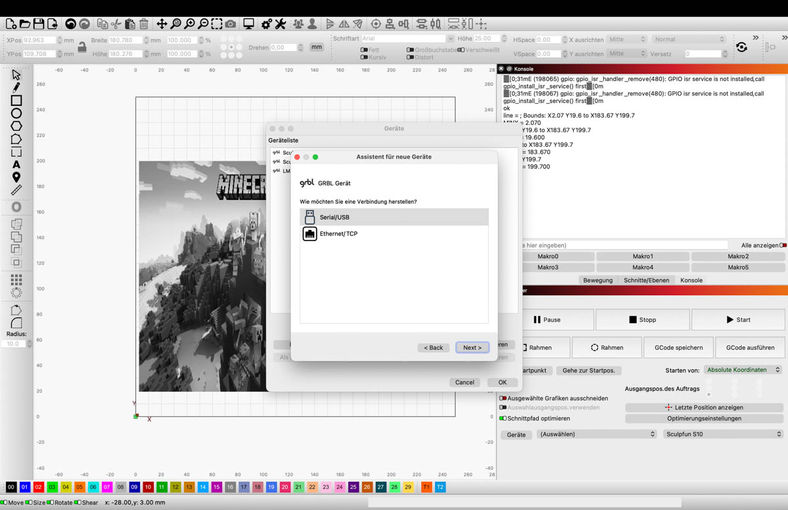The image size is (788, 510).
Task: Toggle Ausgewählte Grafiken ausschneiden switch
Action: (x=503, y=398)
